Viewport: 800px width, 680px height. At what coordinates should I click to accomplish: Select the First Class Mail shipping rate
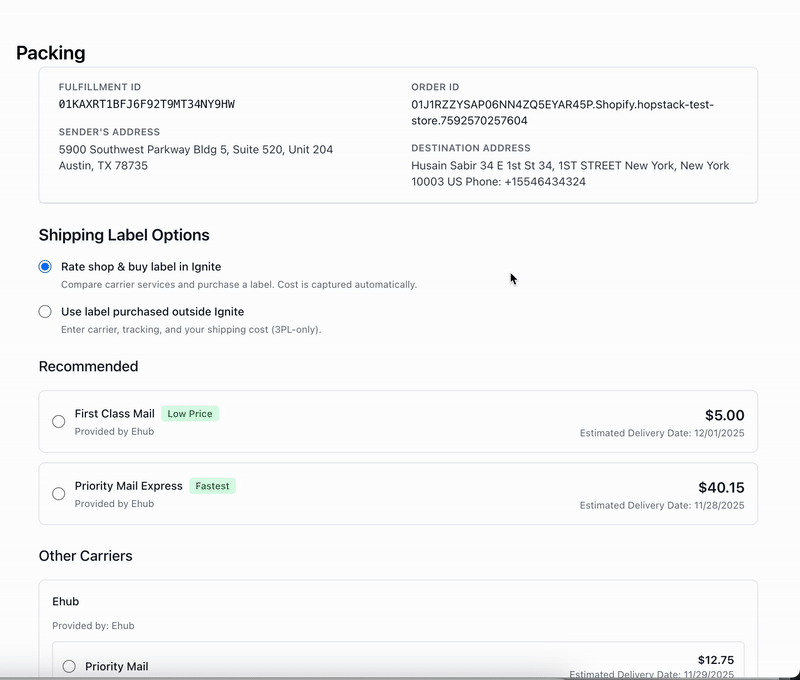click(x=58, y=422)
